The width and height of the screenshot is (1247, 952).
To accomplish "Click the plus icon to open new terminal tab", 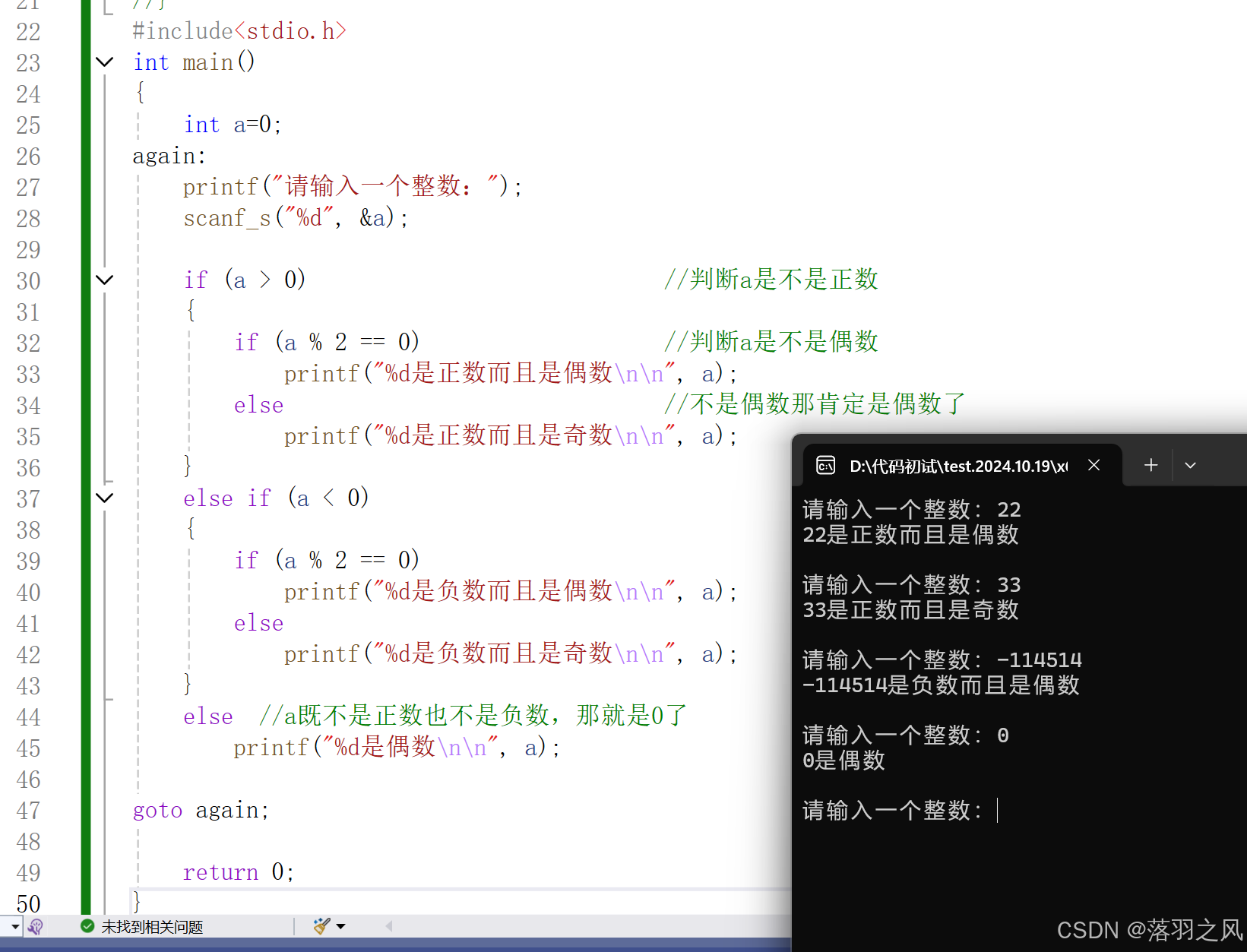I will click(x=1150, y=464).
